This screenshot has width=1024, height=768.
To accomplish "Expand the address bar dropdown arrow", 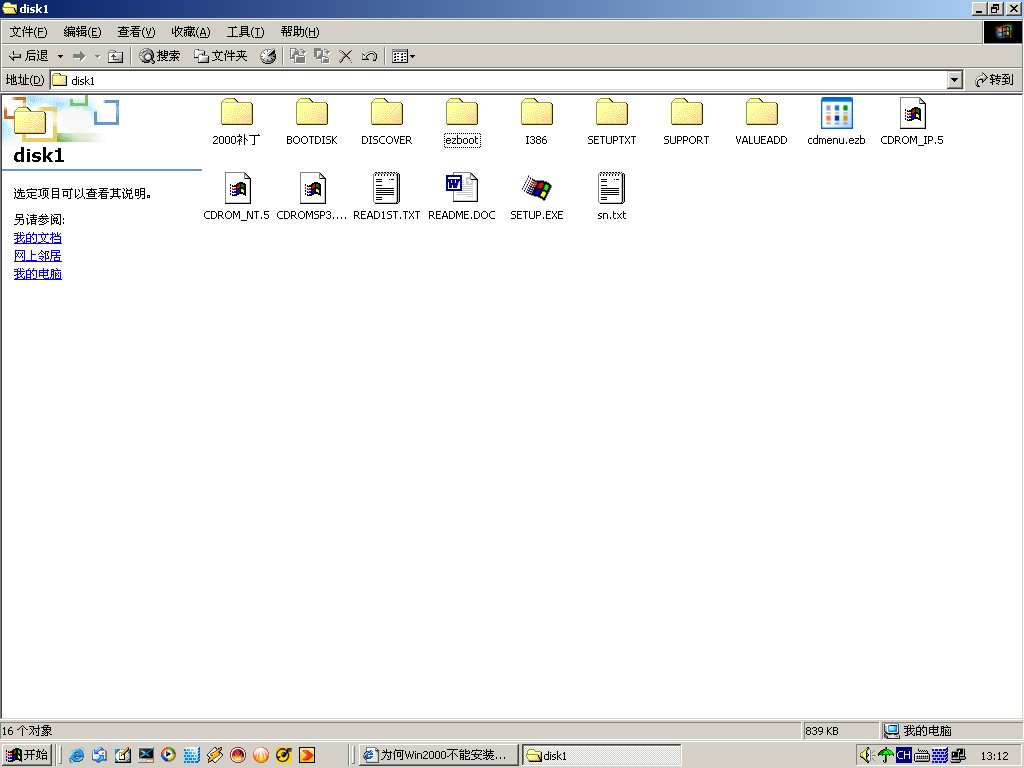I will (955, 80).
